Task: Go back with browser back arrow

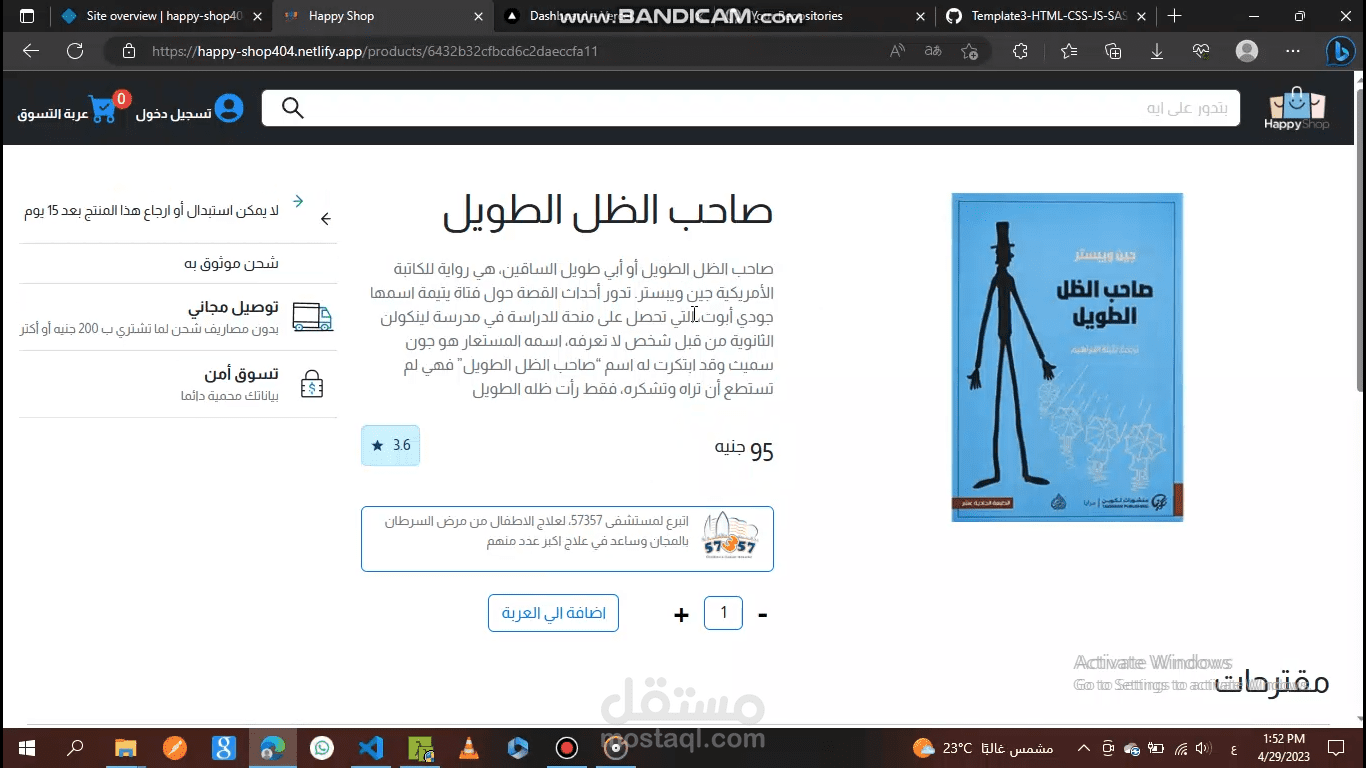Action: 30,51
